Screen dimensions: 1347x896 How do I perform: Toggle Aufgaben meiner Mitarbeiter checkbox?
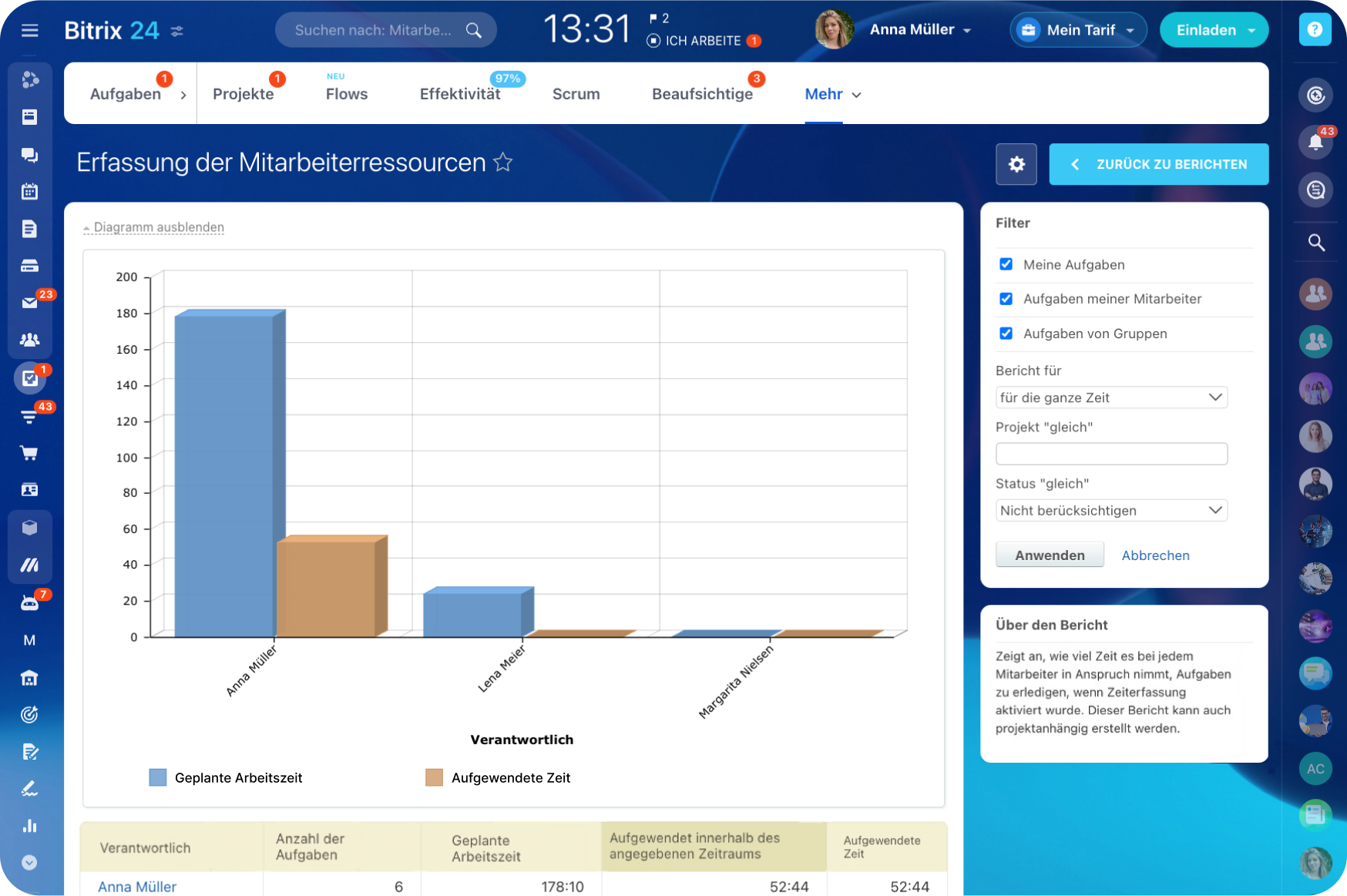point(1006,299)
